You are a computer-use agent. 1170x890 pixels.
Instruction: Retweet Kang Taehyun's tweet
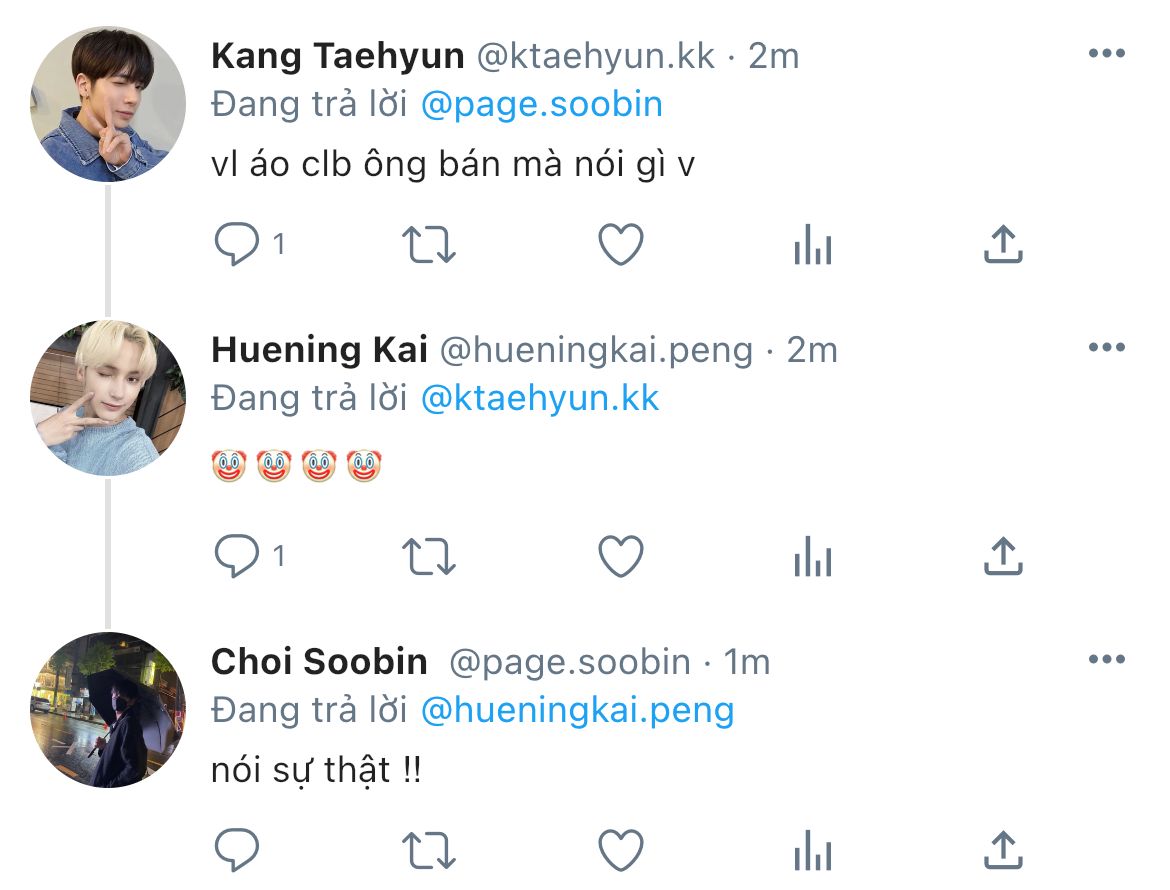point(428,245)
